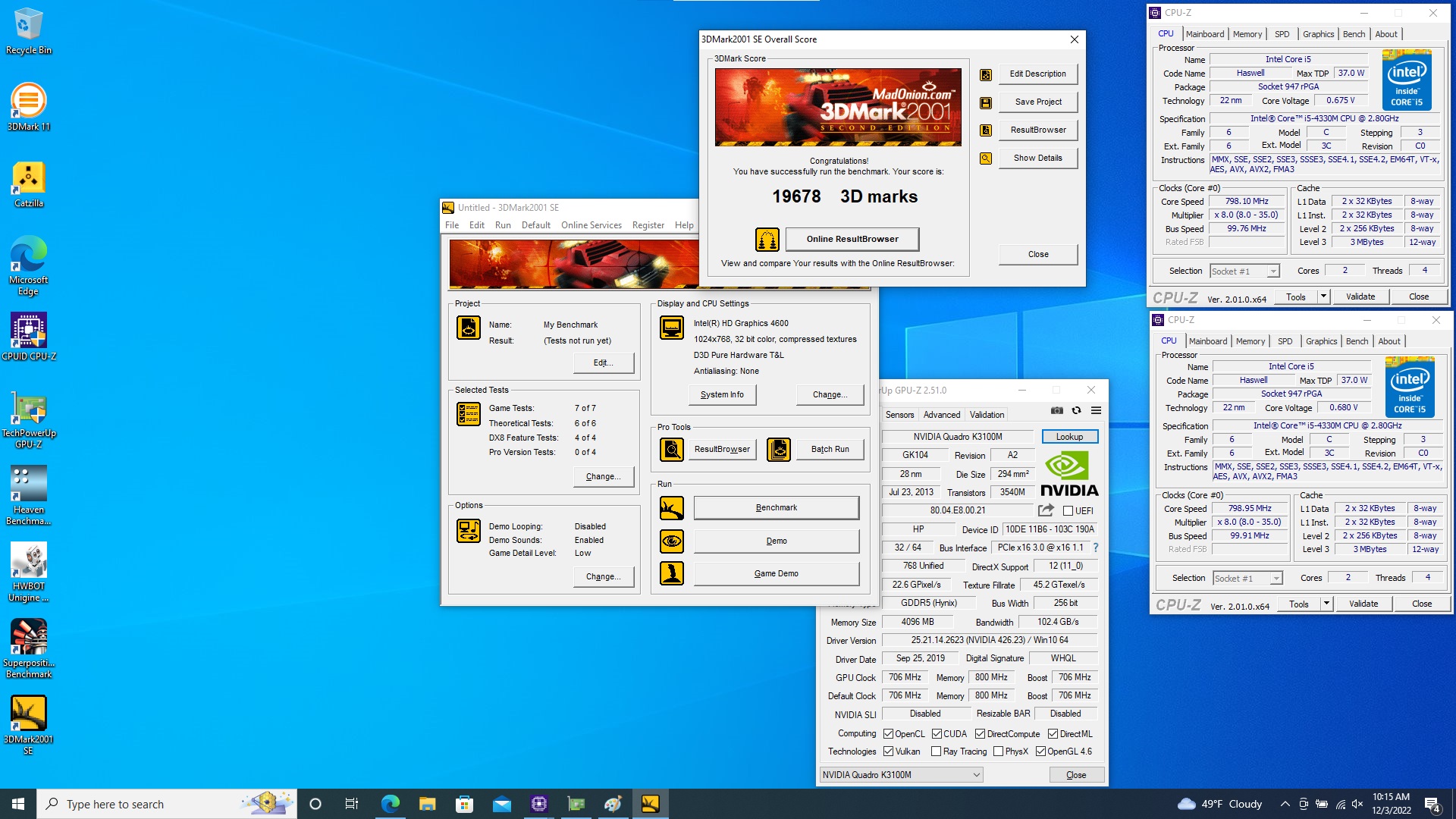Open the Catzilla desktop shortcut

click(x=29, y=184)
